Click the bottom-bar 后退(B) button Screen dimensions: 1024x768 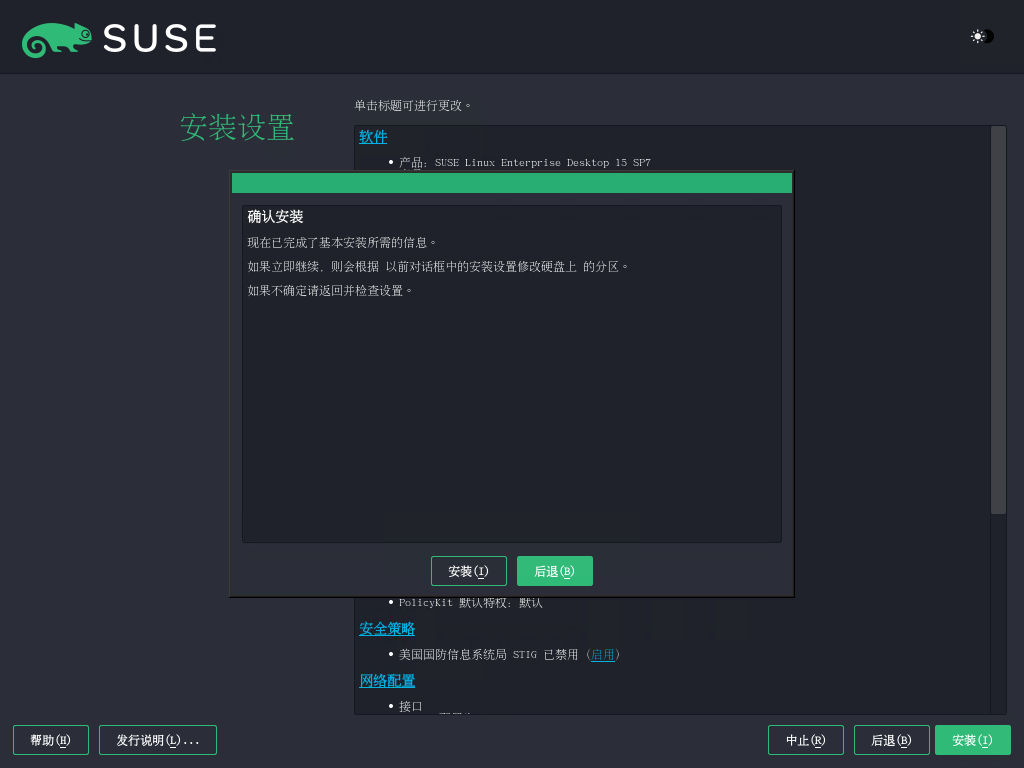point(891,740)
